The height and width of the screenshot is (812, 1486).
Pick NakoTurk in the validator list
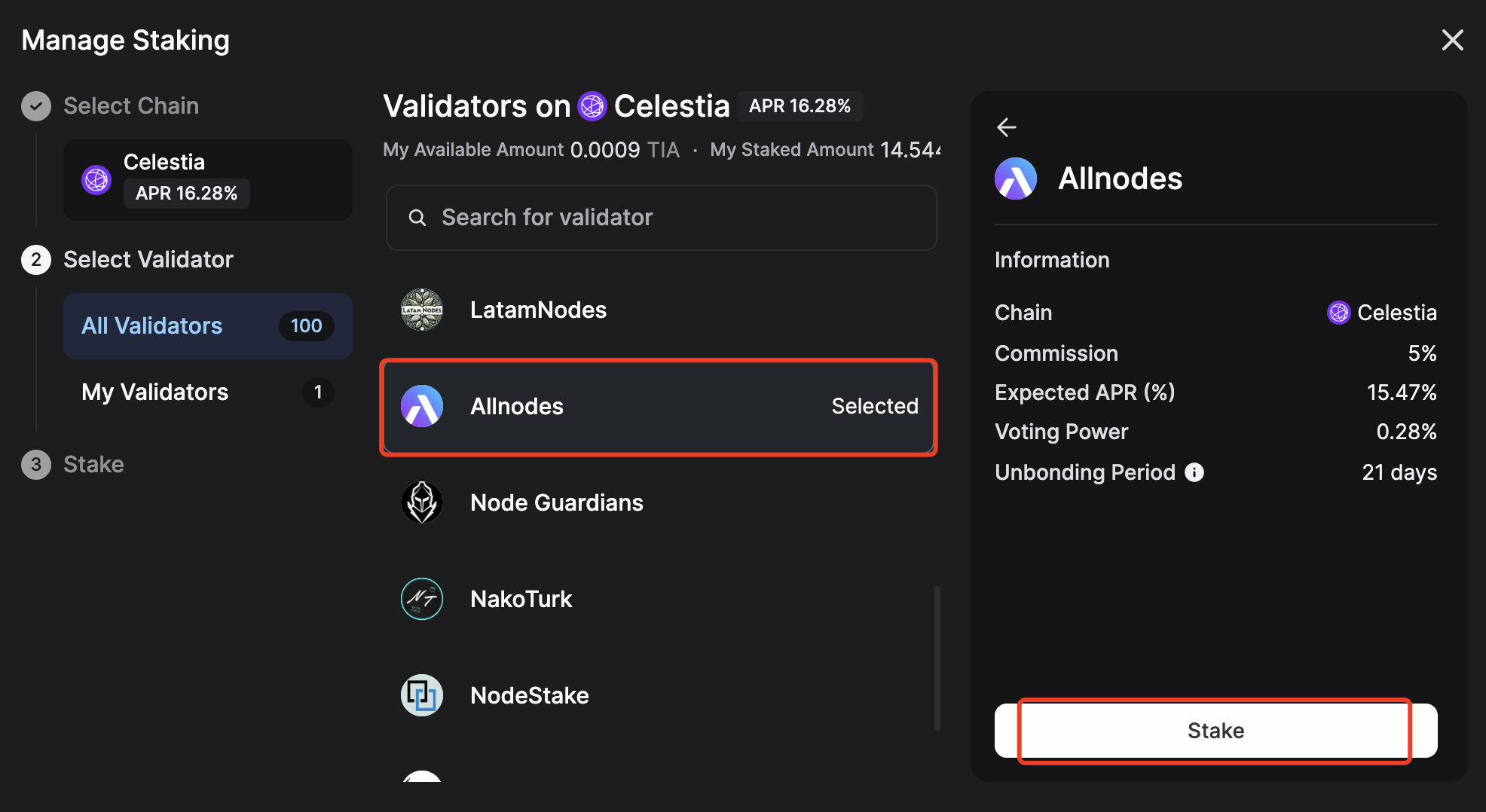tap(521, 599)
